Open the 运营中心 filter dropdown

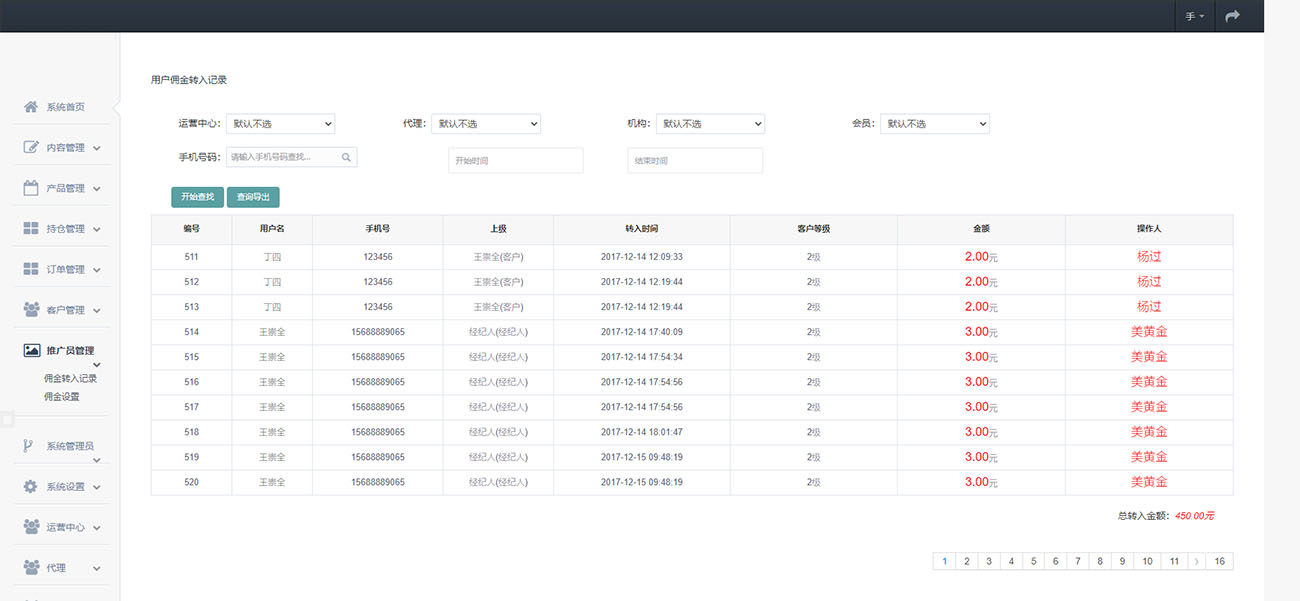coord(280,124)
